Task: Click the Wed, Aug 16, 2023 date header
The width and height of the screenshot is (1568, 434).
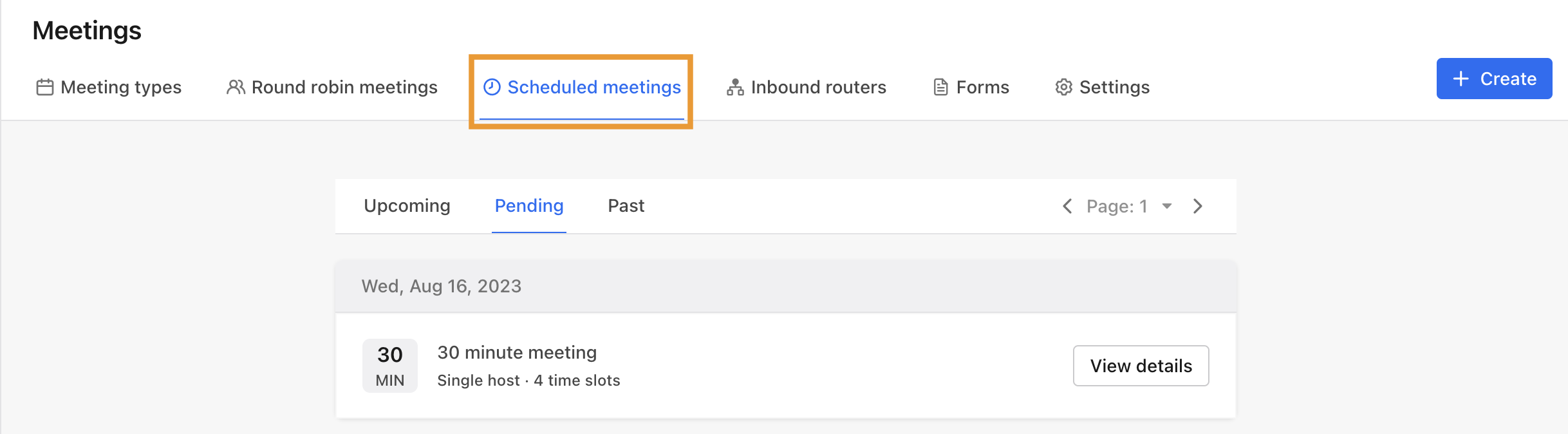Action: click(x=442, y=285)
